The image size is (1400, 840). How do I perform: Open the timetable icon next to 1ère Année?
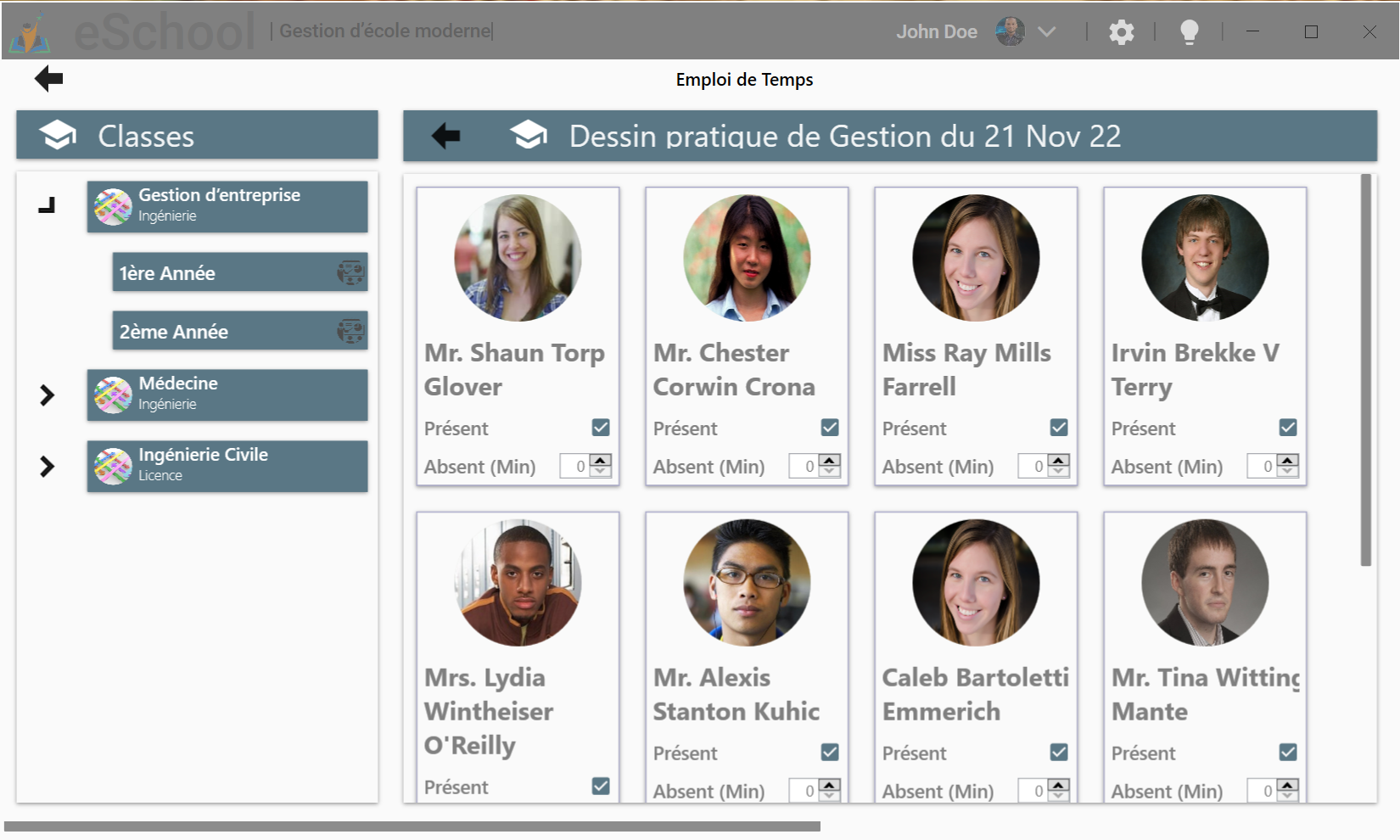(x=351, y=272)
